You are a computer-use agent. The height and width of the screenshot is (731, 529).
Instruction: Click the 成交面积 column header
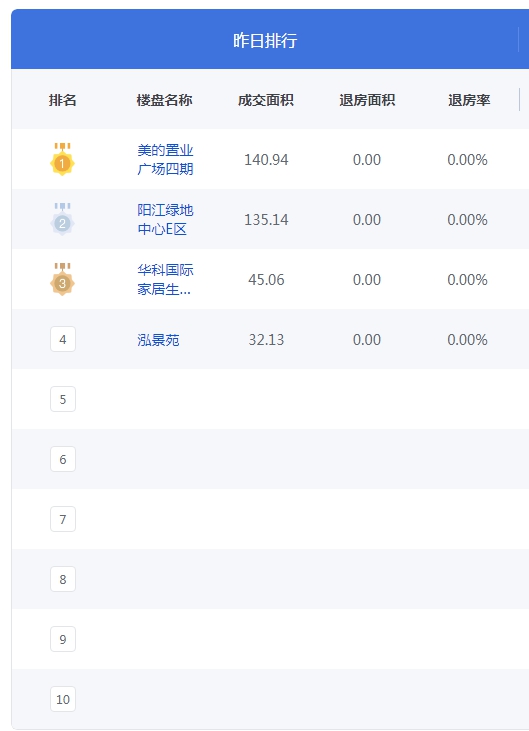(266, 100)
